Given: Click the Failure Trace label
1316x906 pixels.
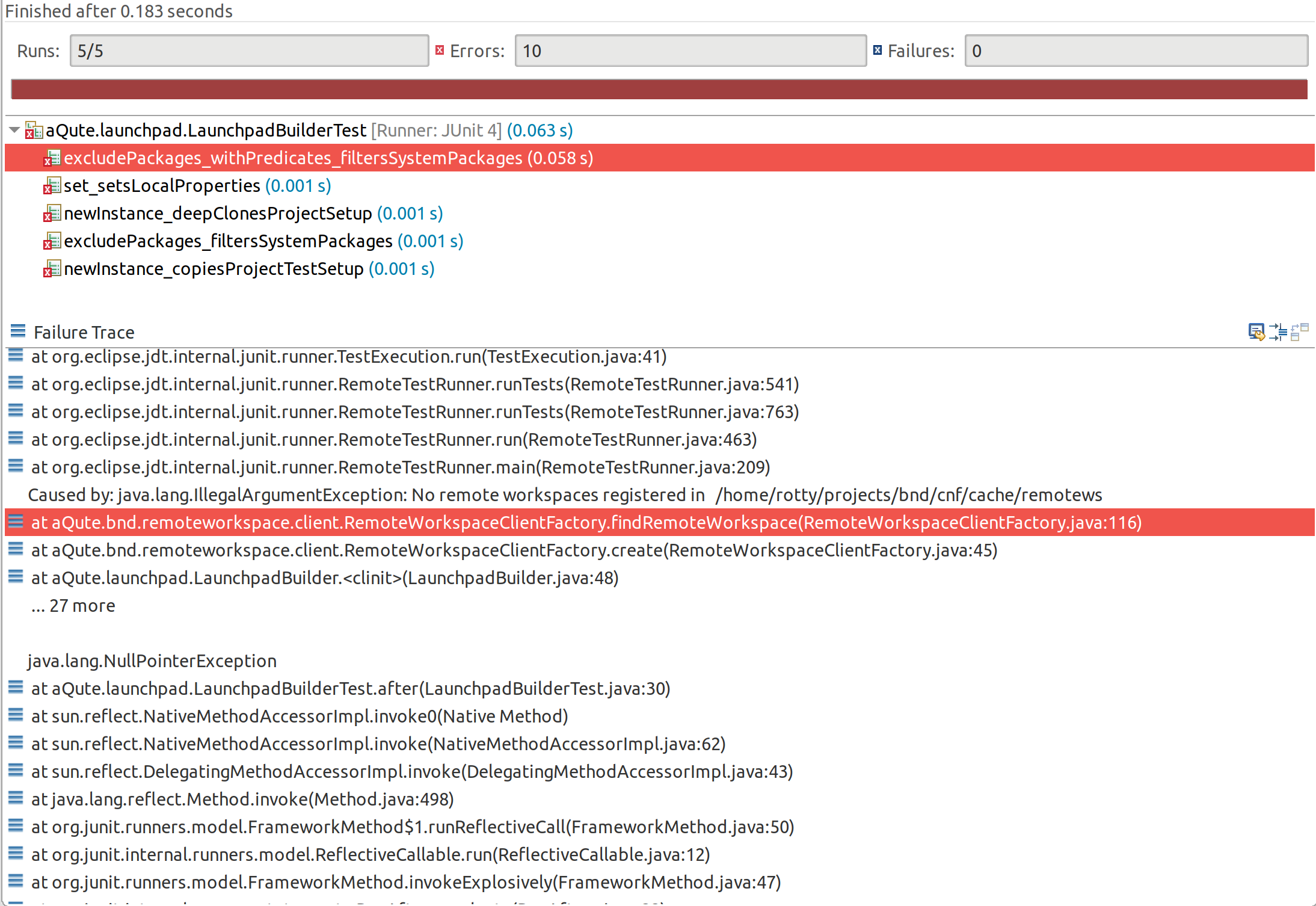Looking at the screenshot, I should 84,332.
